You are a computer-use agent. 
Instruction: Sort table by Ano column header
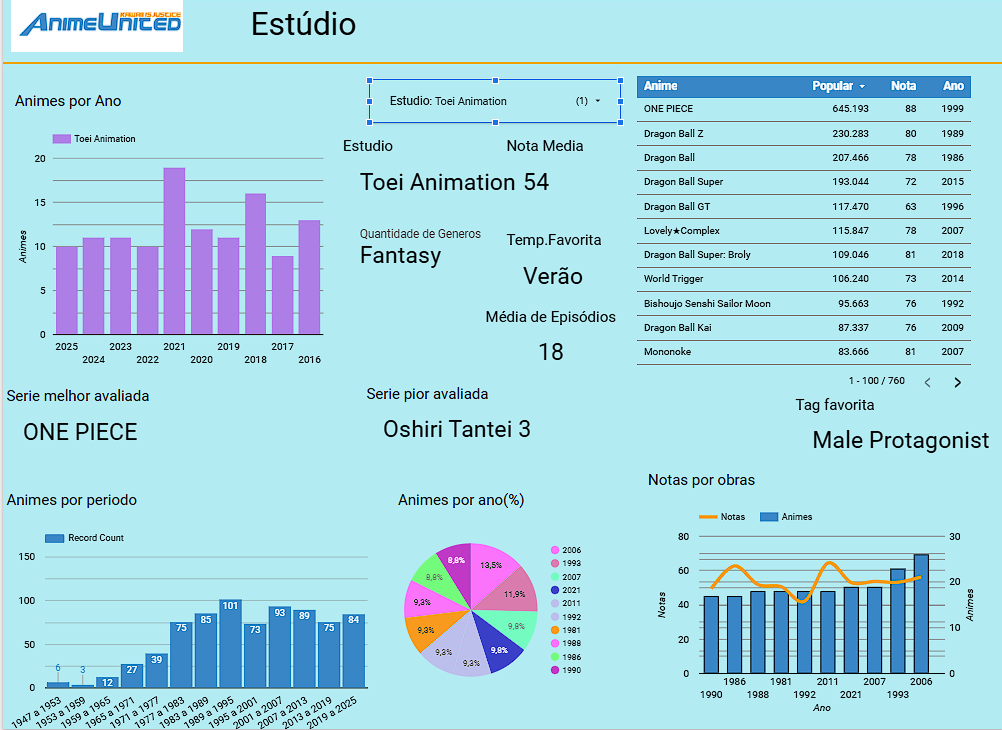[953, 86]
